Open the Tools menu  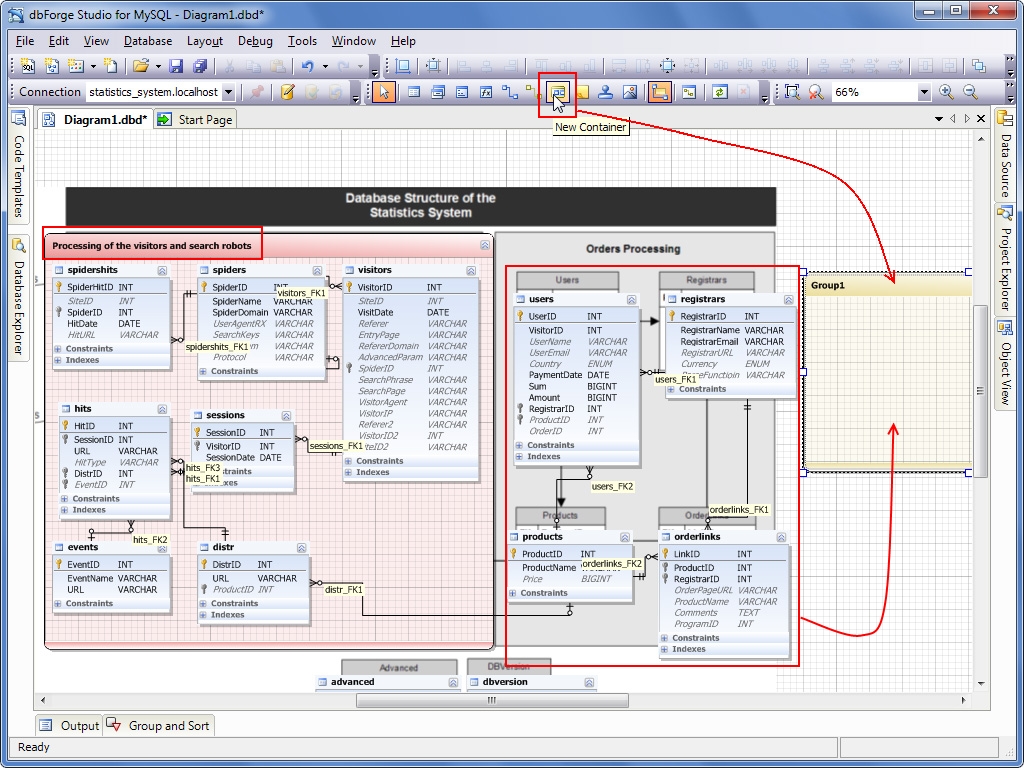[x=302, y=40]
